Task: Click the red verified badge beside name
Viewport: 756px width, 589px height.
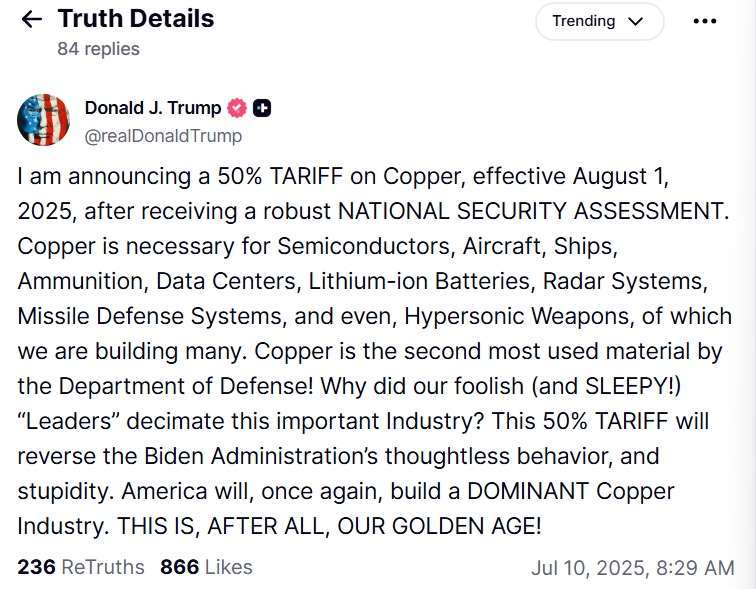Action: (x=237, y=108)
